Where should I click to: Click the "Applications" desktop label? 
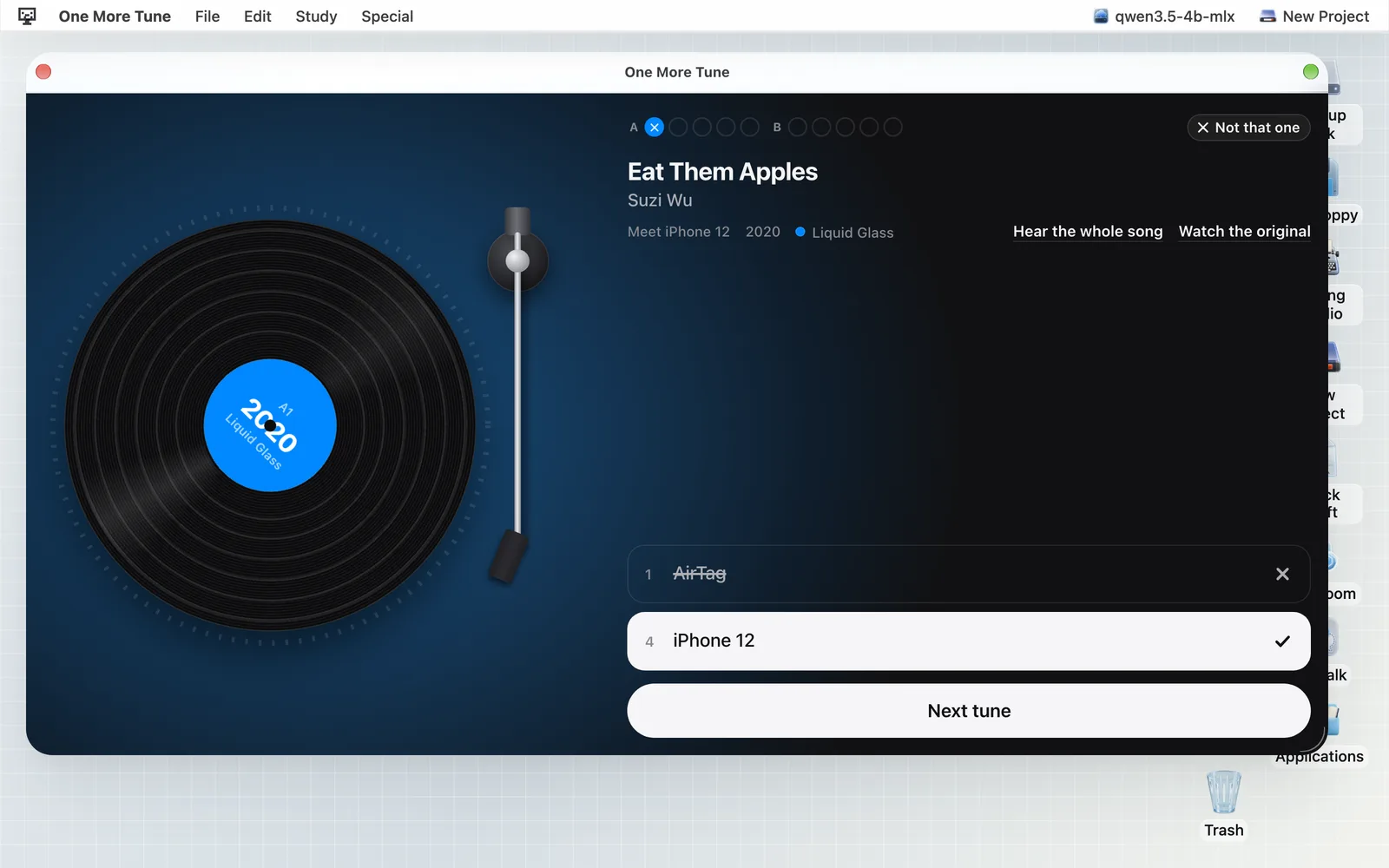coord(1320,757)
